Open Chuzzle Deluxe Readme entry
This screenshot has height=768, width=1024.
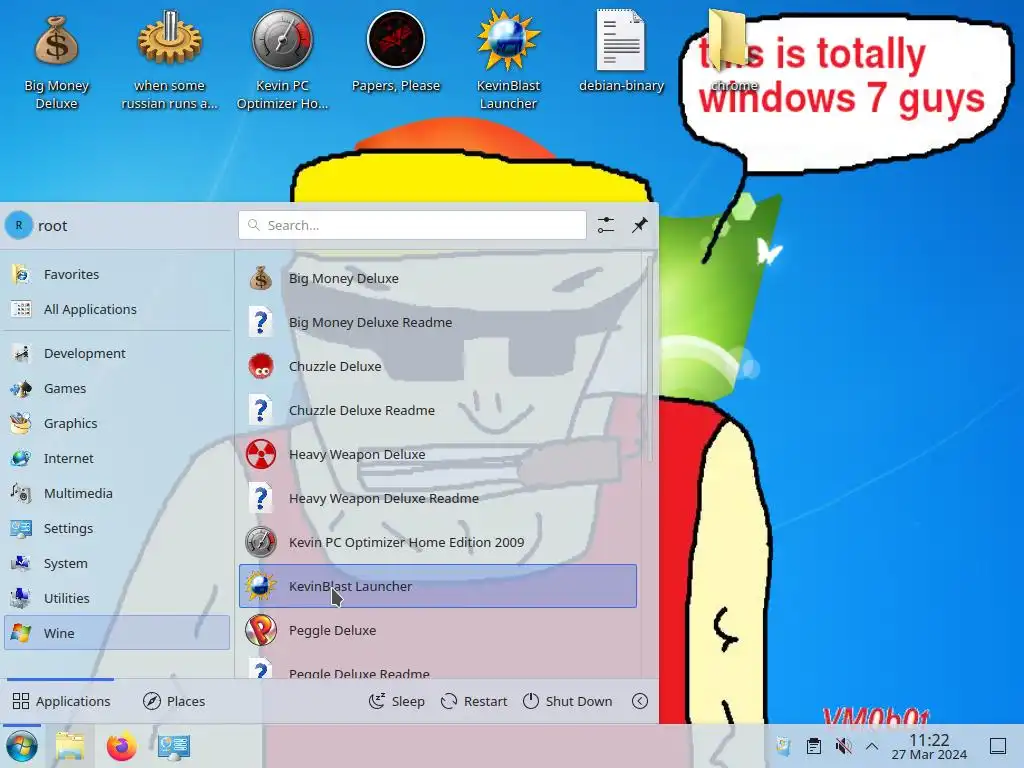click(438, 410)
